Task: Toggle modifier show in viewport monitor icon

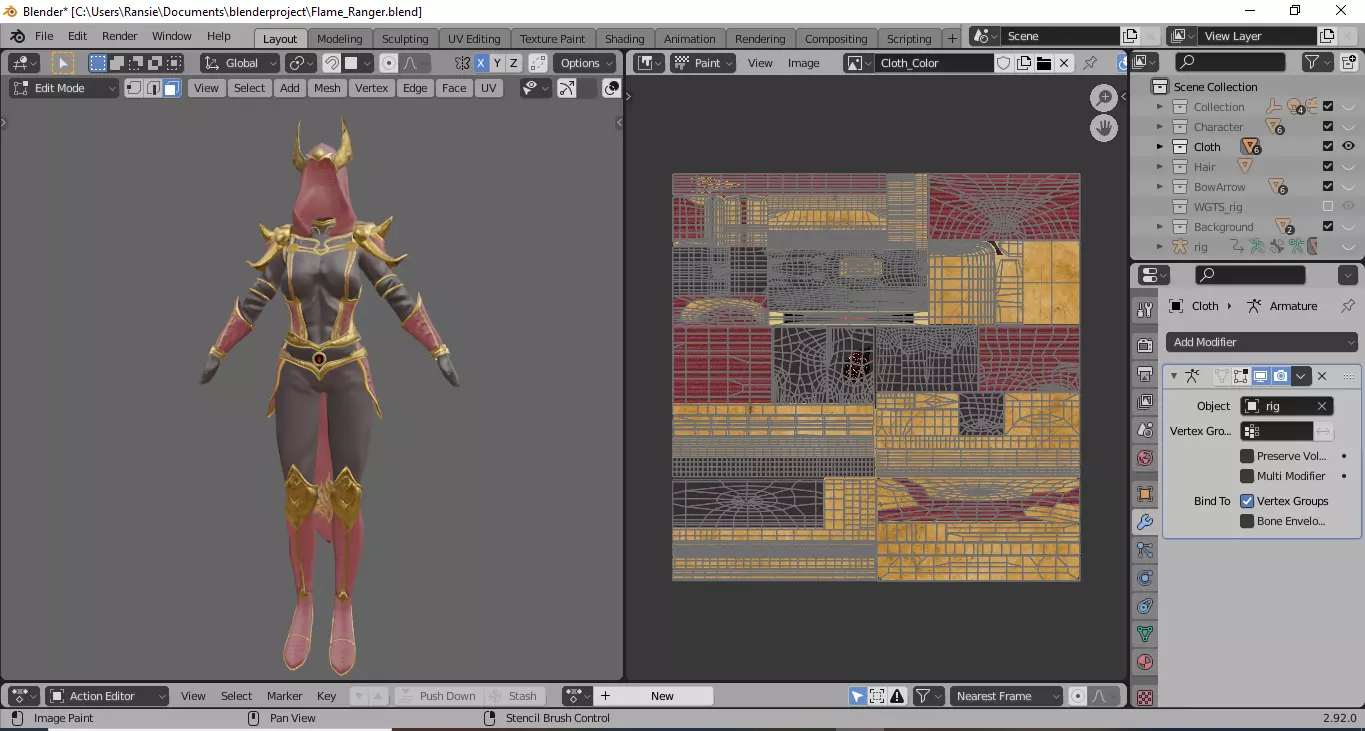Action: (1261, 376)
